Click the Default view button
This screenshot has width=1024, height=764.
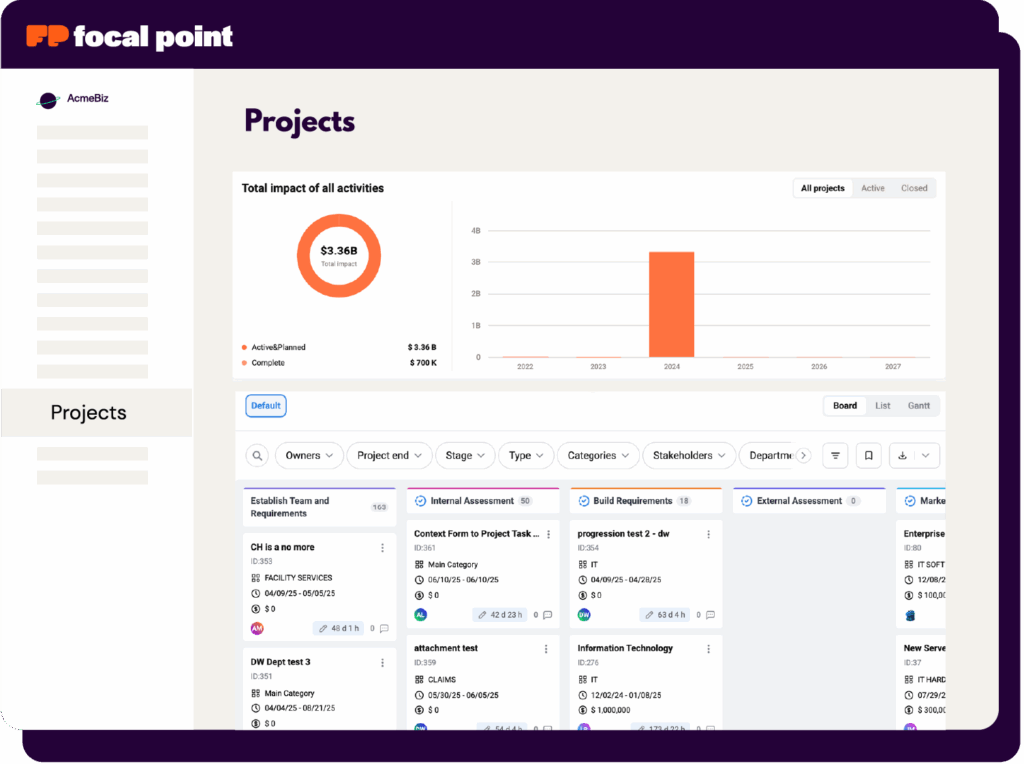(266, 406)
